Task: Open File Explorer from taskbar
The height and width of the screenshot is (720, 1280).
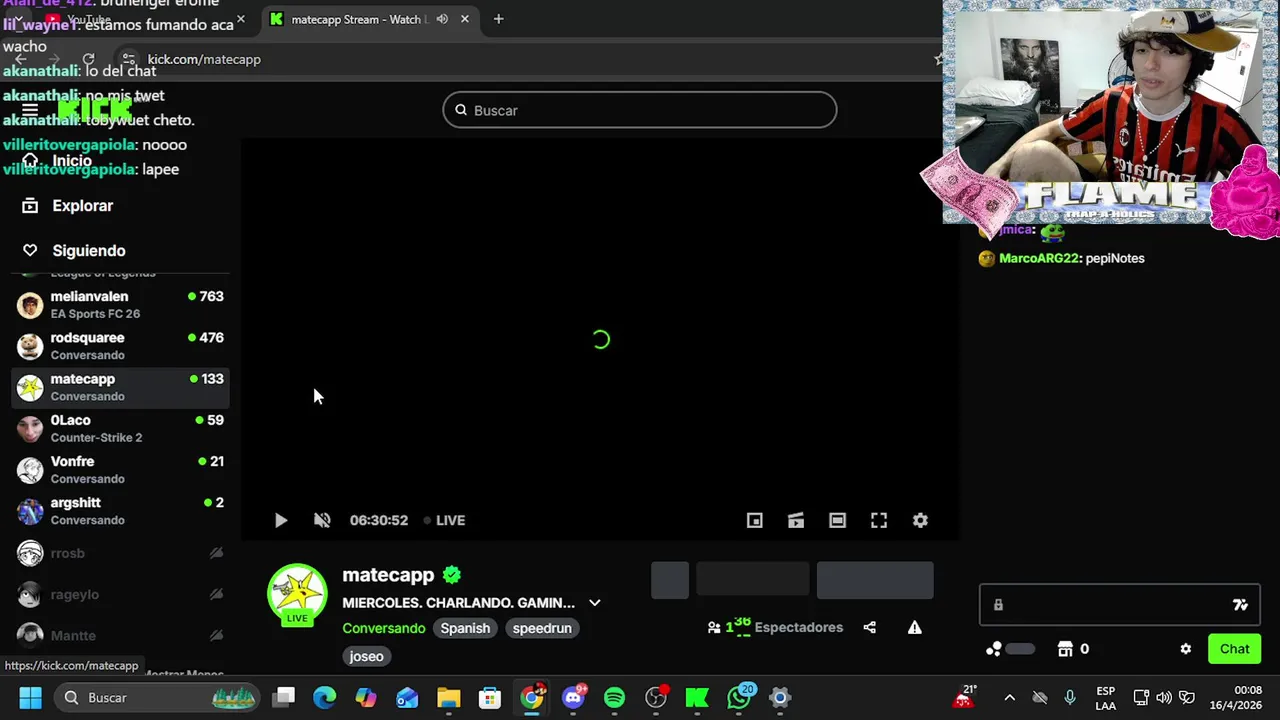Action: 448,697
